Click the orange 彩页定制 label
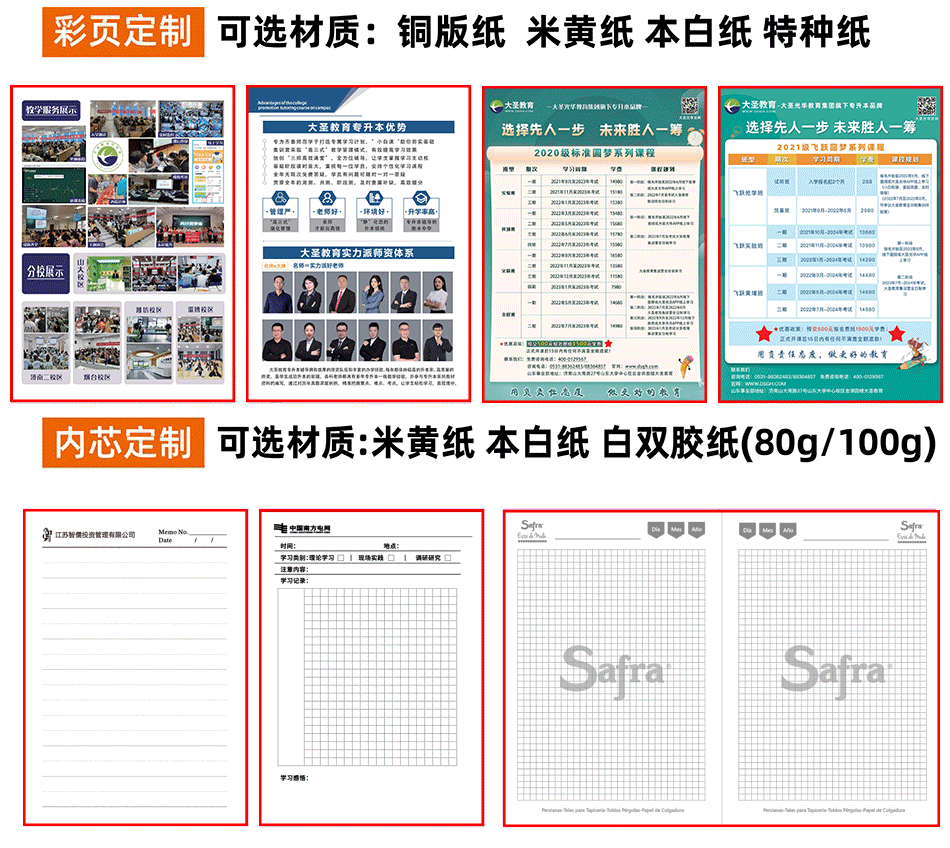 pyautogui.click(x=123, y=32)
